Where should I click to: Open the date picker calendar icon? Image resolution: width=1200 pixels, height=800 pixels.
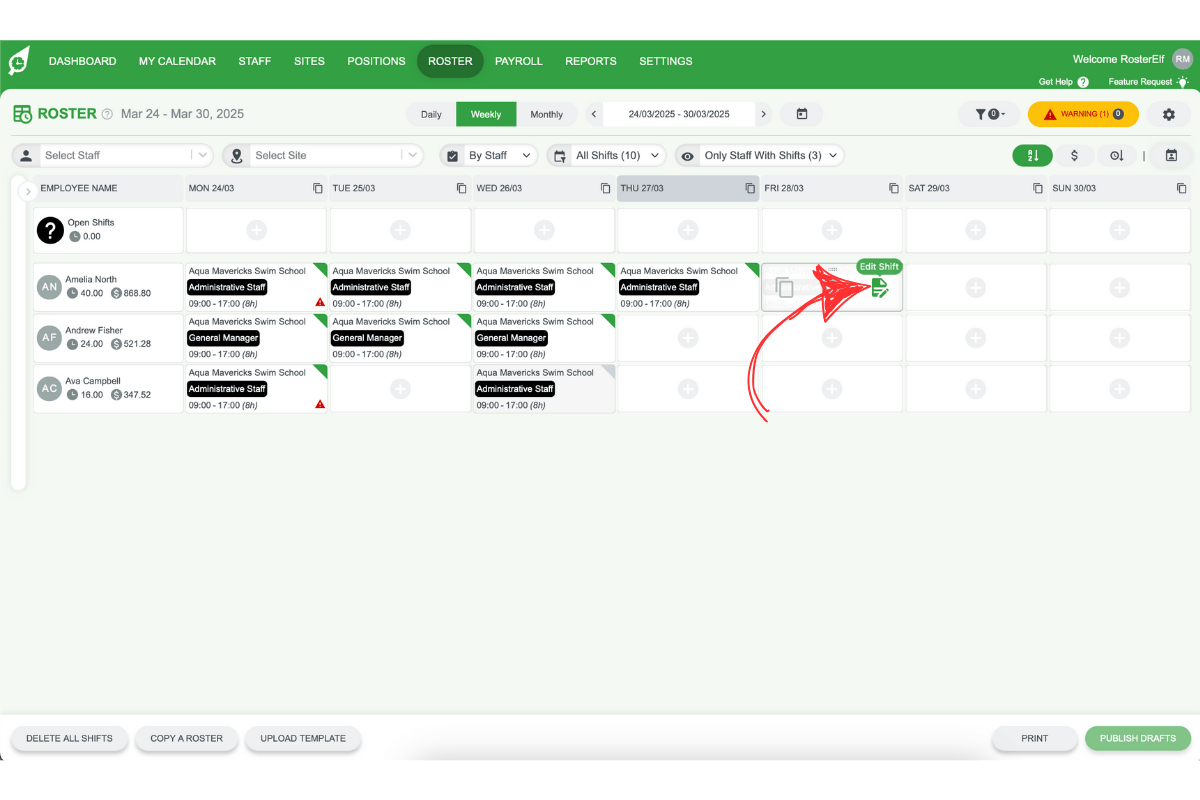pos(802,114)
